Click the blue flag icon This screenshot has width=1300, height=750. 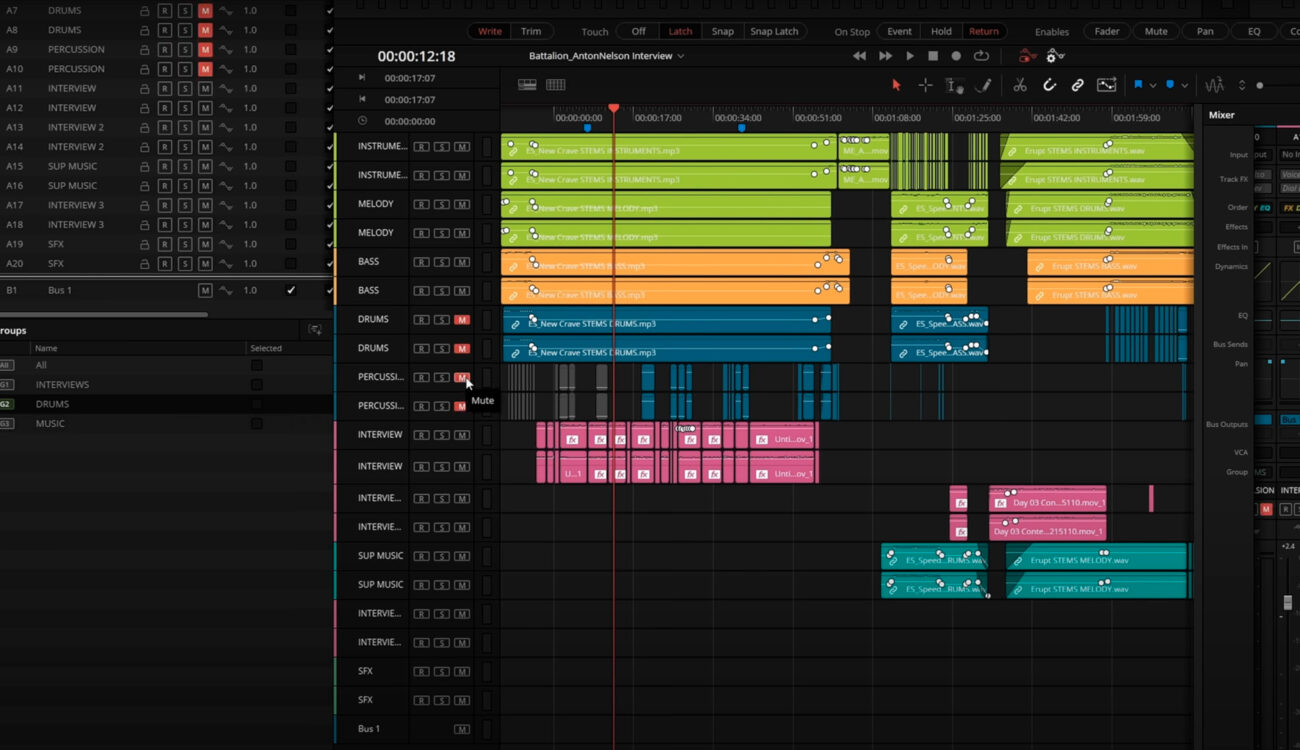(x=1138, y=85)
